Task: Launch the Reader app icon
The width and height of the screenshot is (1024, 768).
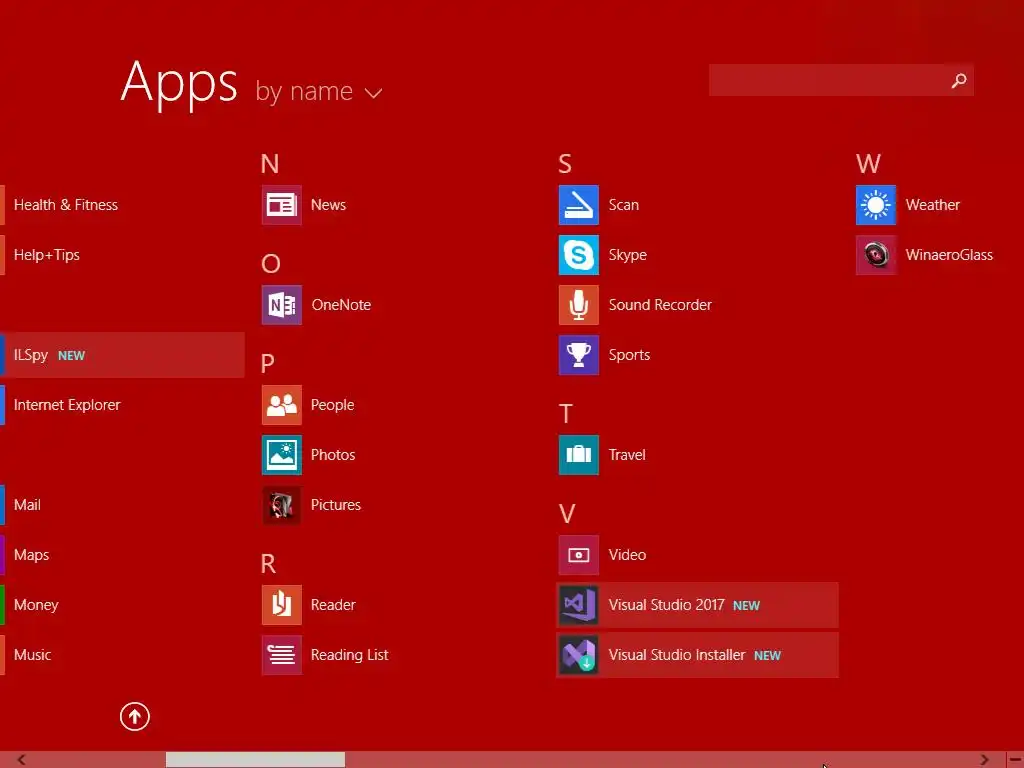Action: [281, 605]
